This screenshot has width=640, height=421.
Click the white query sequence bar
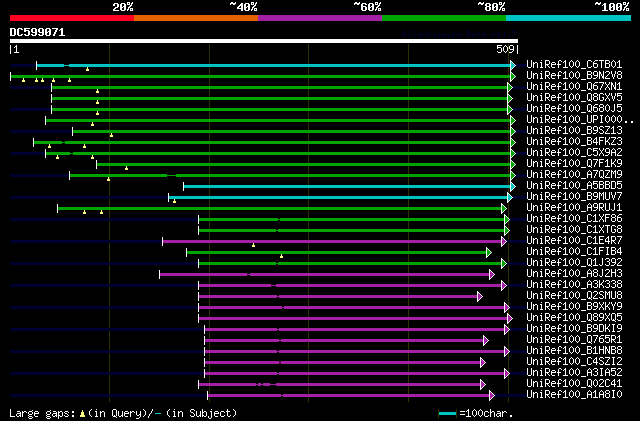[264, 41]
